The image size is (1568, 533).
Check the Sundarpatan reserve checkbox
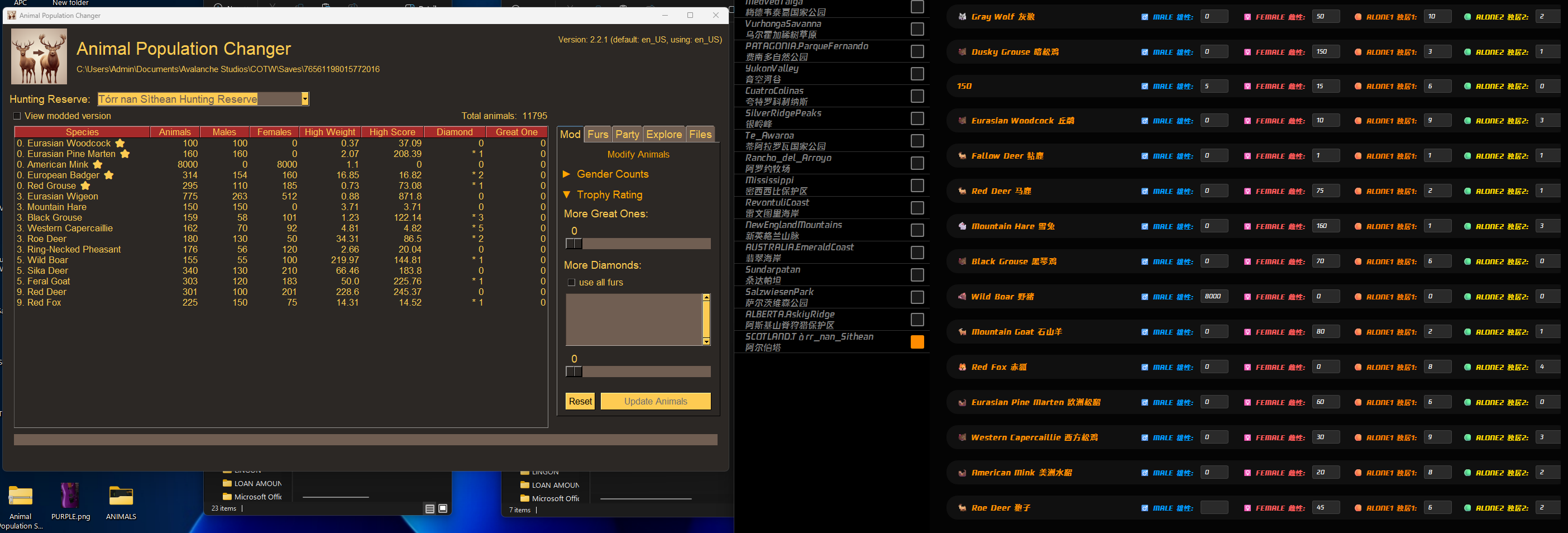[917, 275]
